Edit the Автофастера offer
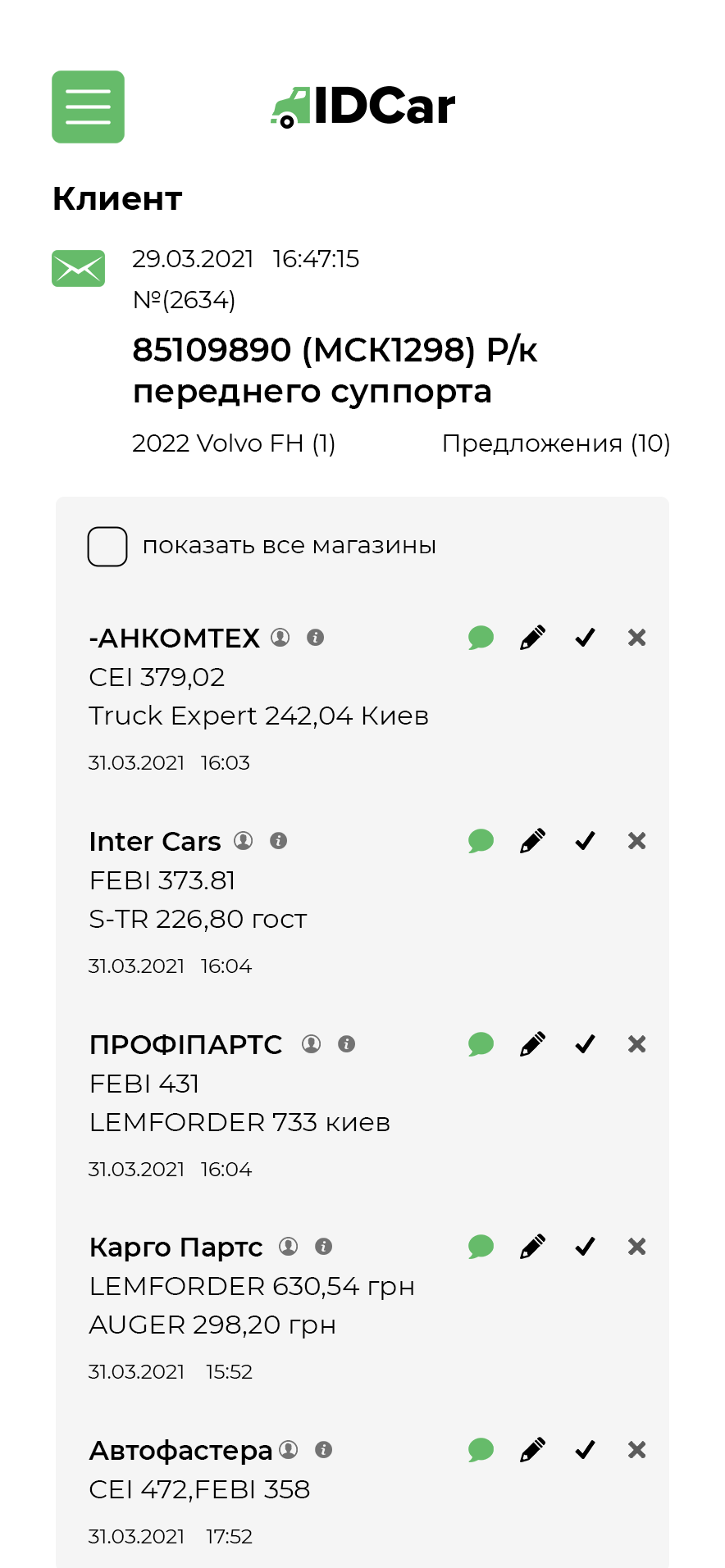 click(533, 1450)
